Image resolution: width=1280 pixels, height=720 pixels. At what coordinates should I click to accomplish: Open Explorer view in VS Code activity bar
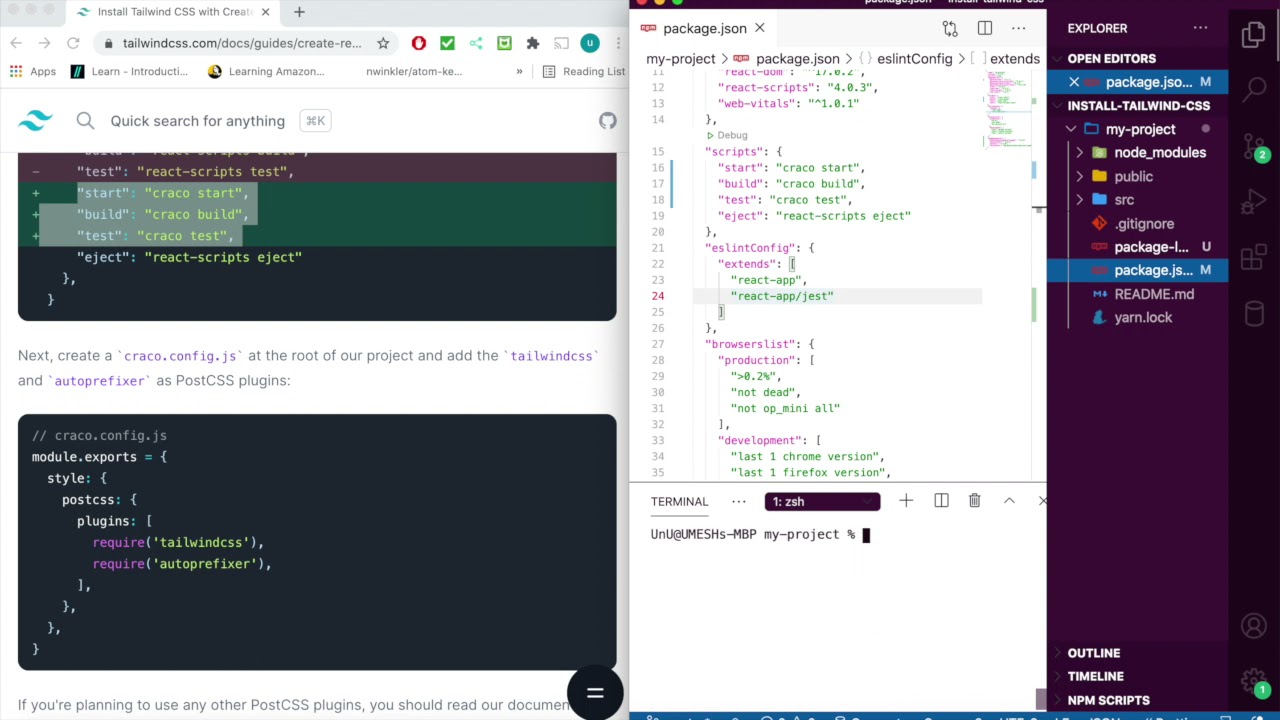1254,36
